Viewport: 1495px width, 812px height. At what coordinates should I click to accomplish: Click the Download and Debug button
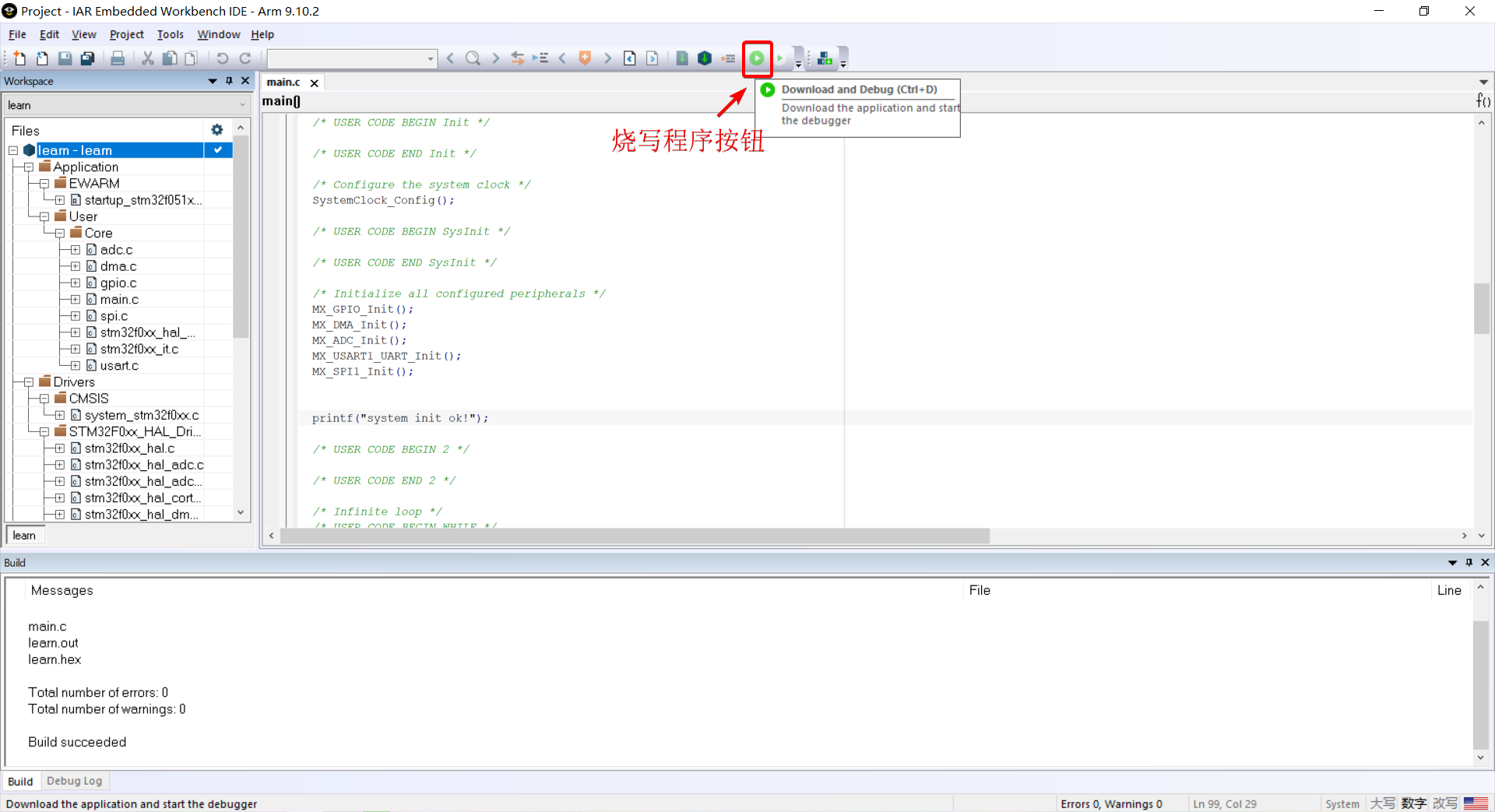(757, 58)
